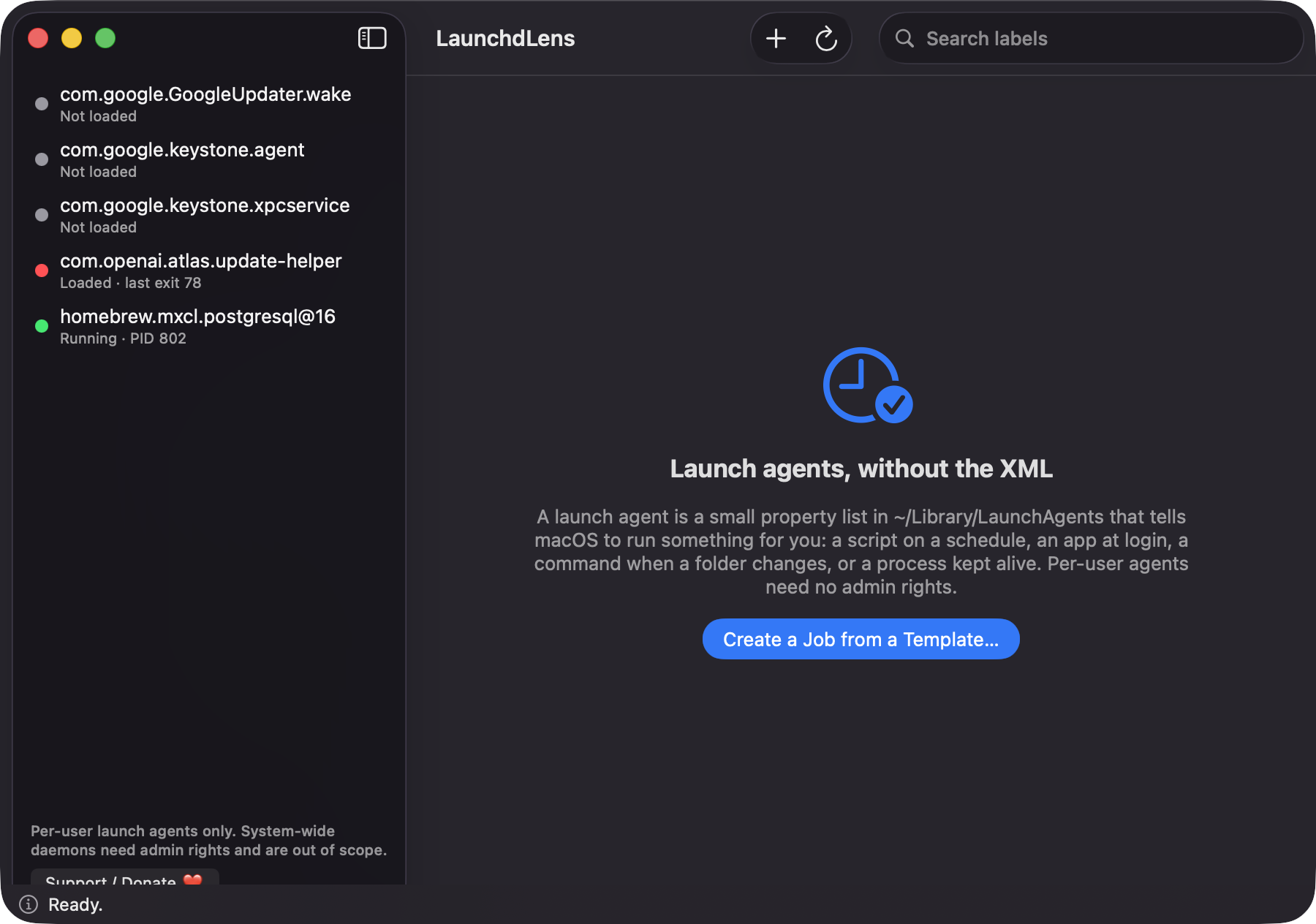Click the plus icon to add a job
The image size is (1316, 924).
776,38
